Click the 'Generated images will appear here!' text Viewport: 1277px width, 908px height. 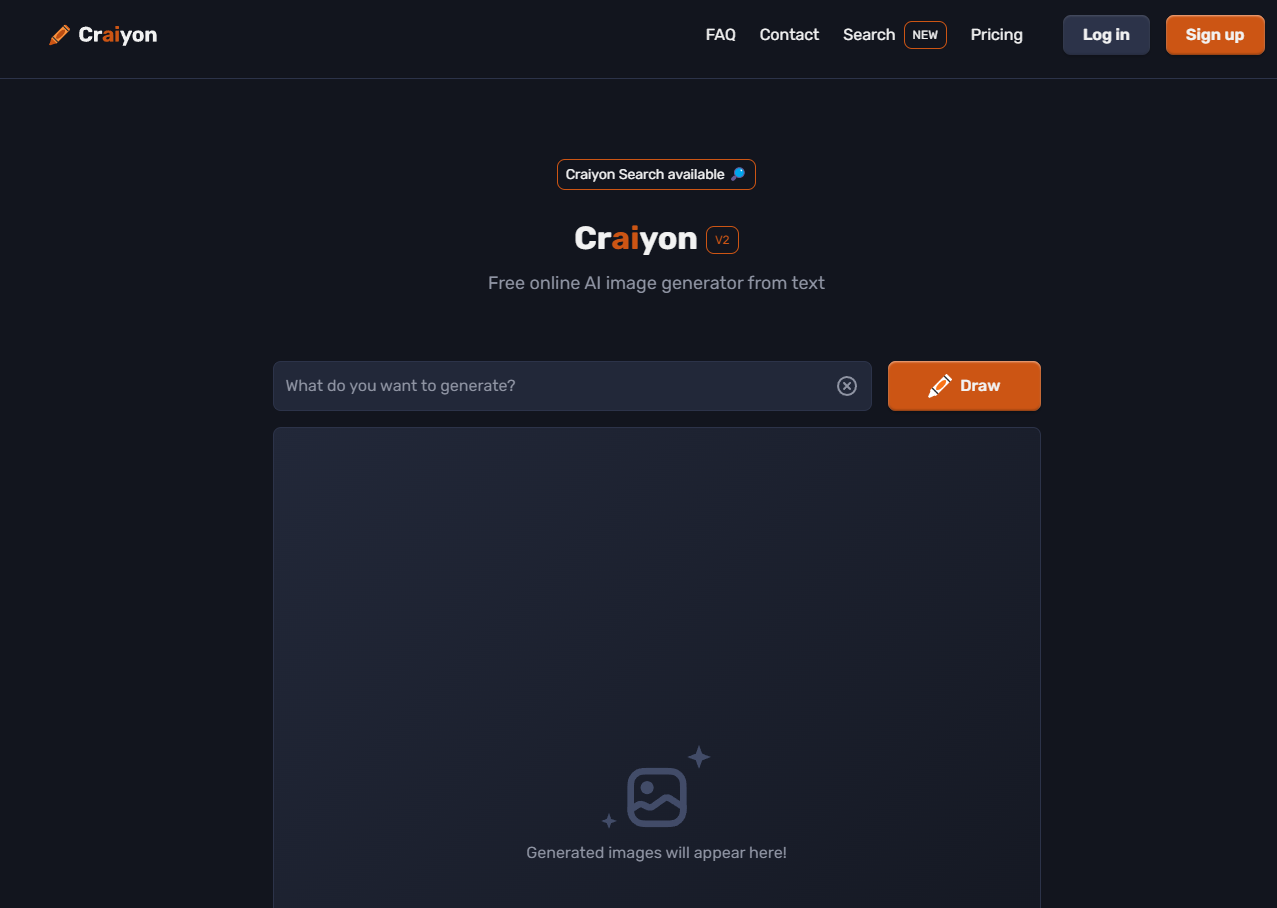click(656, 853)
